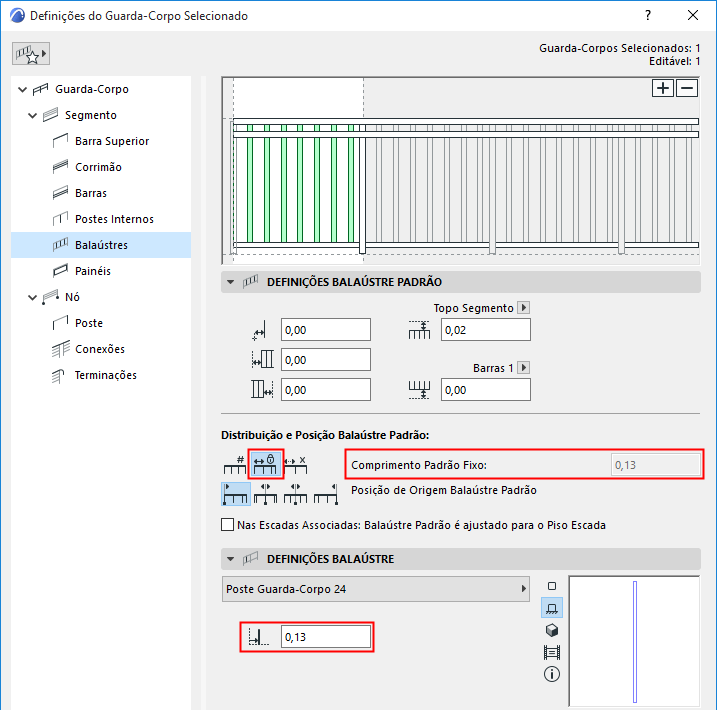Close the Guarda-Corpo settings dialog
Viewport: 717px width, 710px height.
click(x=693, y=16)
